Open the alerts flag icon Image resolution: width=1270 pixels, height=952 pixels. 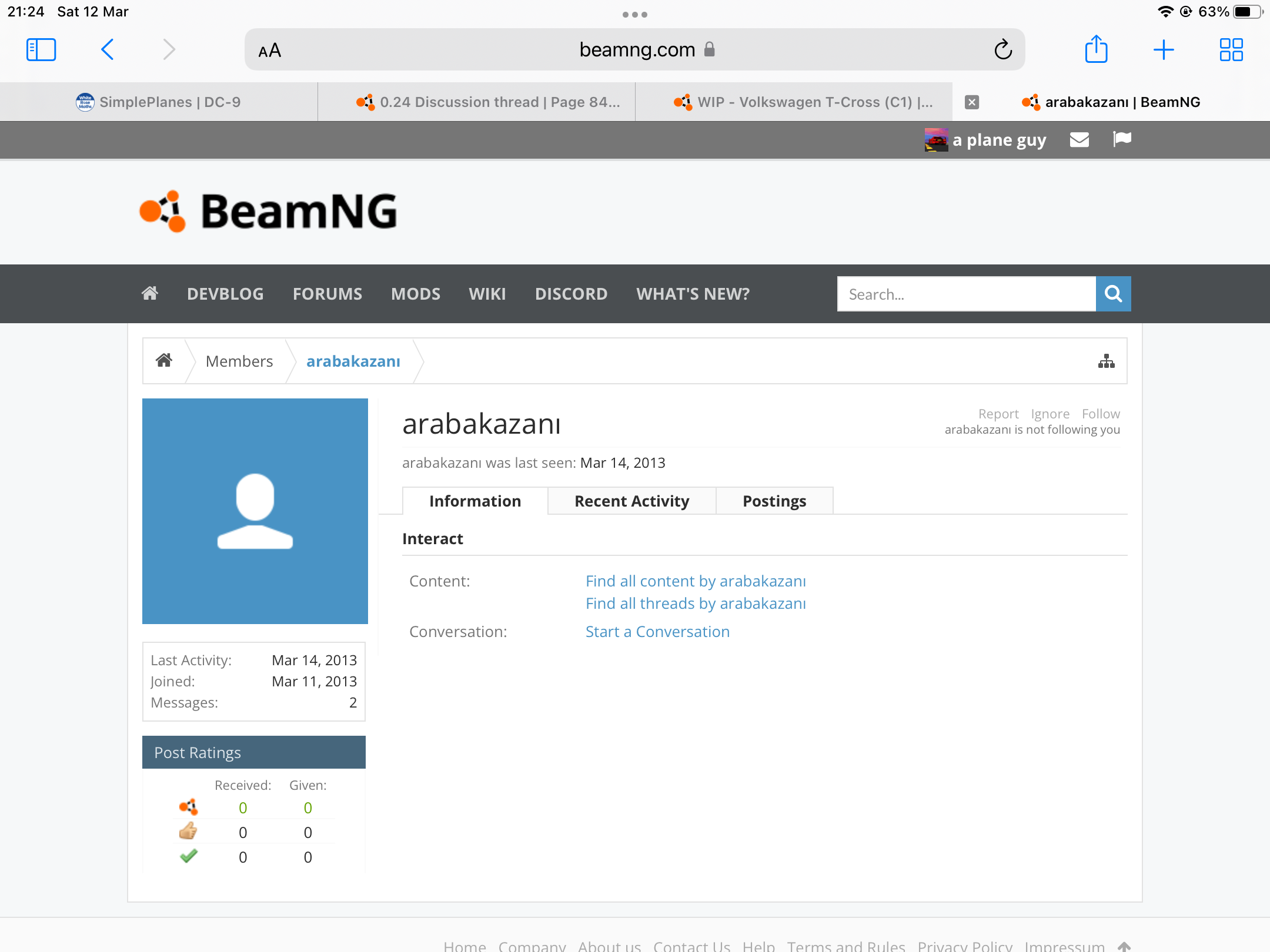[x=1122, y=139]
